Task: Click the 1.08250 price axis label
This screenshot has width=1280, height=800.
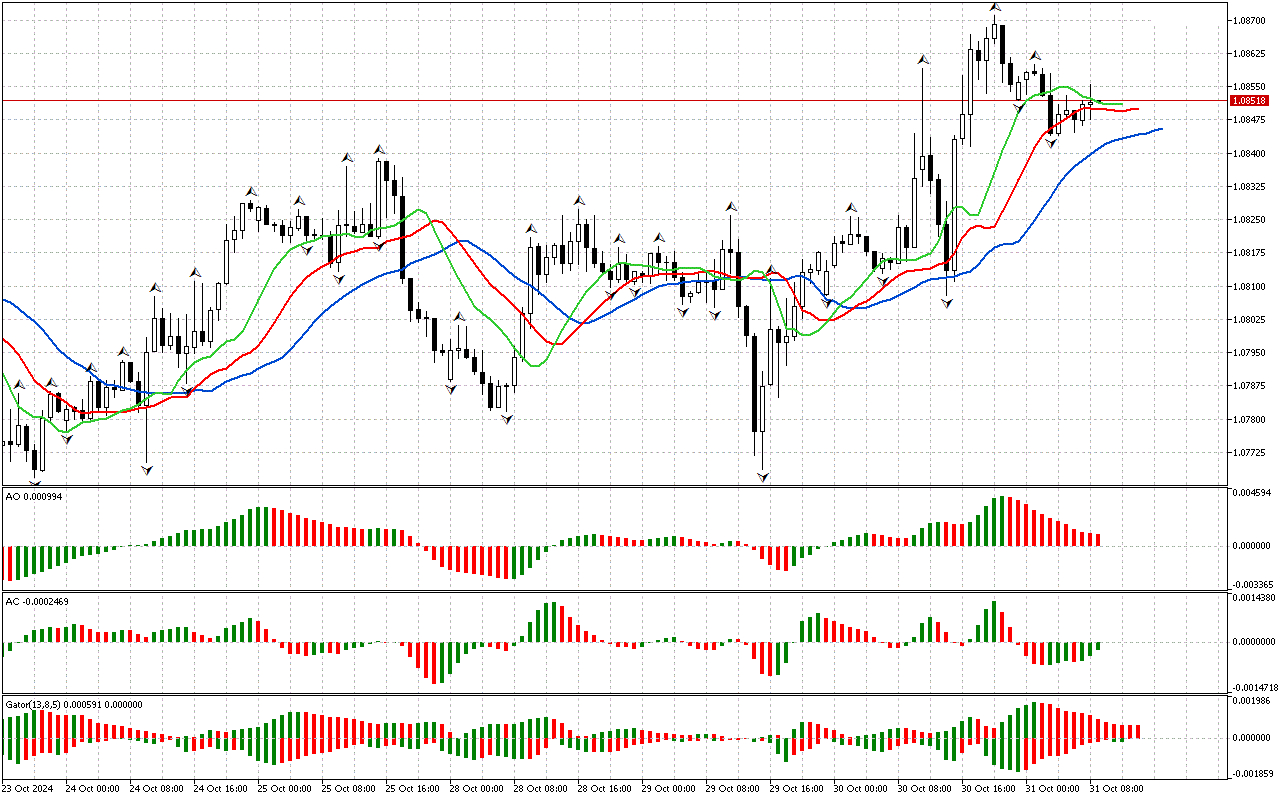Action: point(1250,220)
